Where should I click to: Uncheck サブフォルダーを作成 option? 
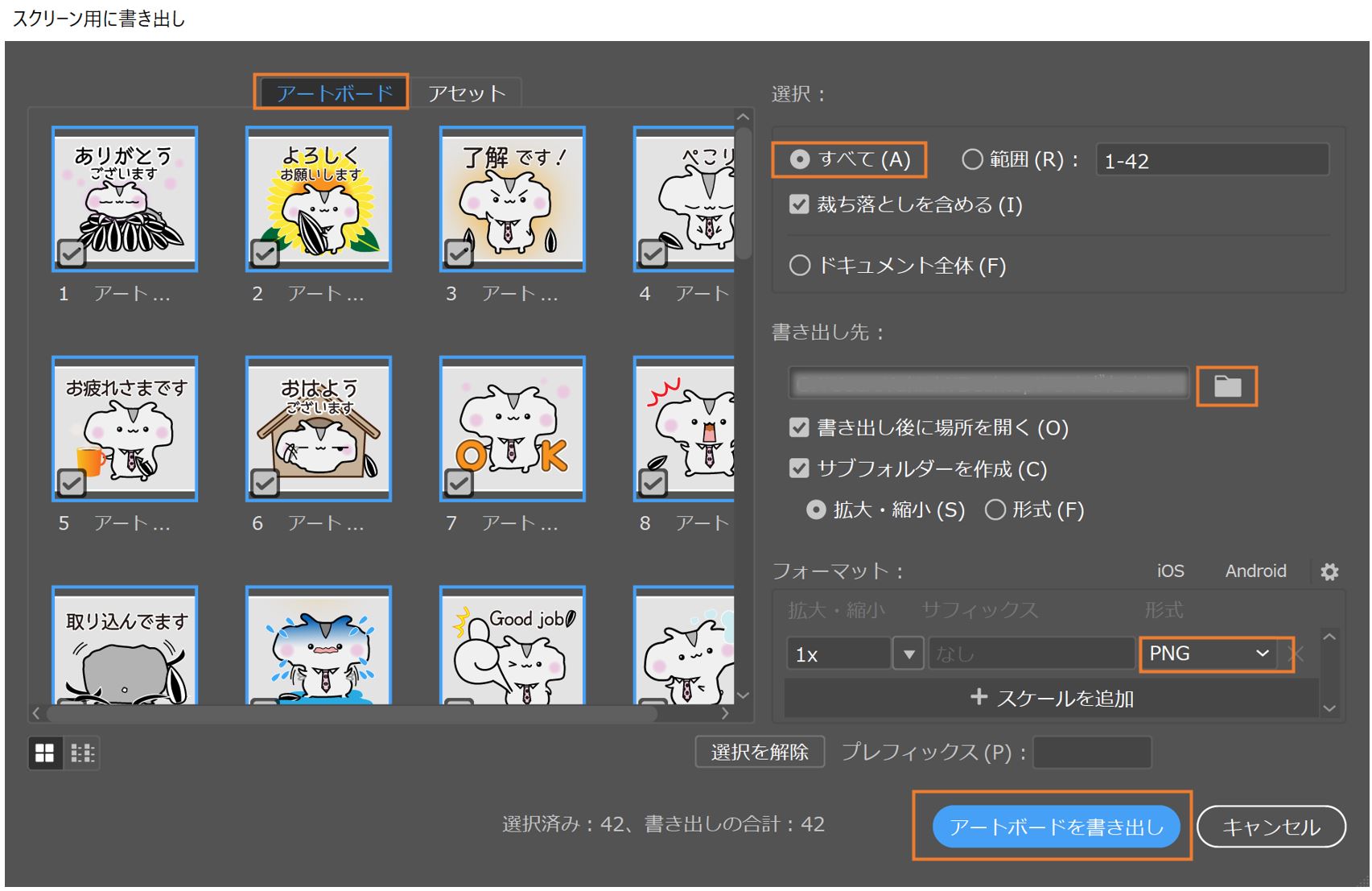[797, 468]
